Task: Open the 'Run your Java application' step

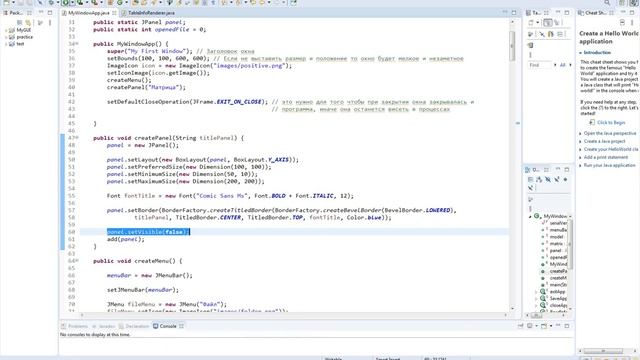Action: [x=609, y=165]
